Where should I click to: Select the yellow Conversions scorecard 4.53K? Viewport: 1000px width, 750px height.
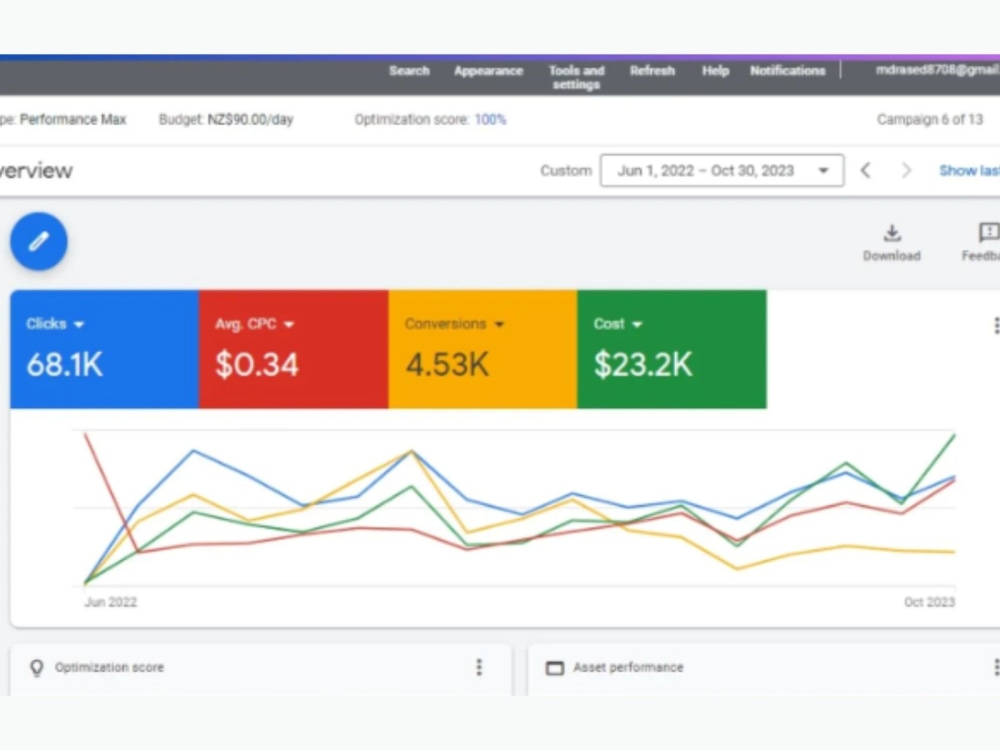(483, 349)
